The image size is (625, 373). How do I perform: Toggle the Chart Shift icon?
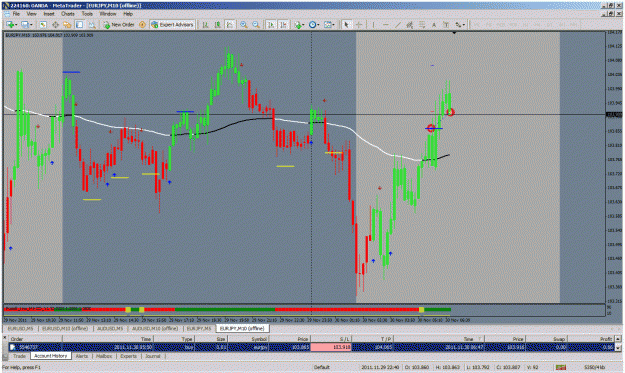pyautogui.click(x=283, y=25)
